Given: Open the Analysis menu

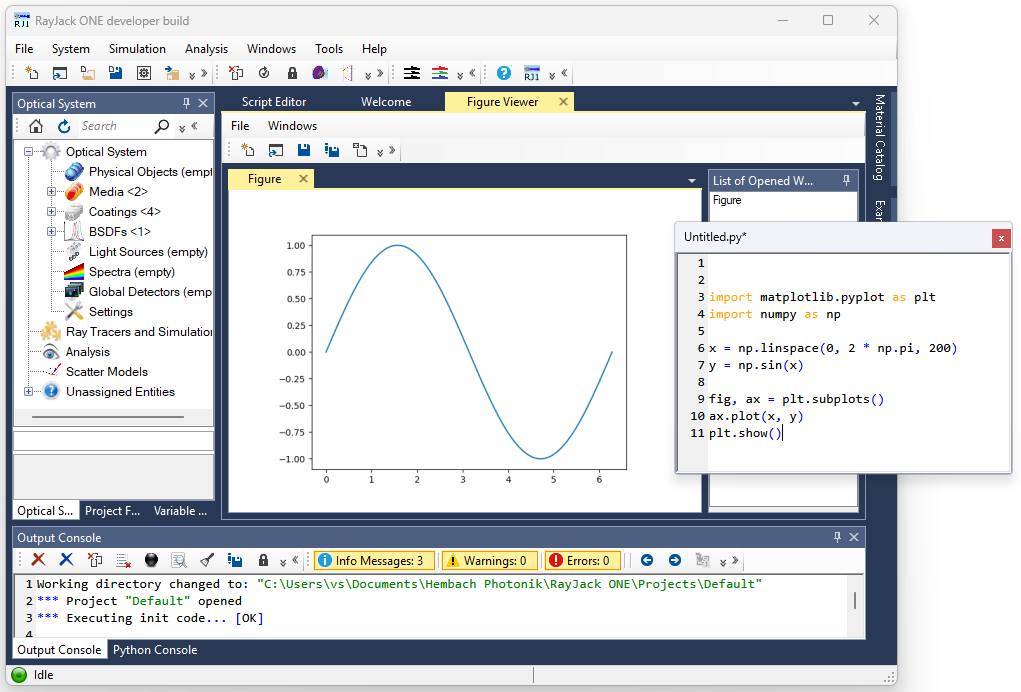Looking at the screenshot, I should (x=206, y=49).
